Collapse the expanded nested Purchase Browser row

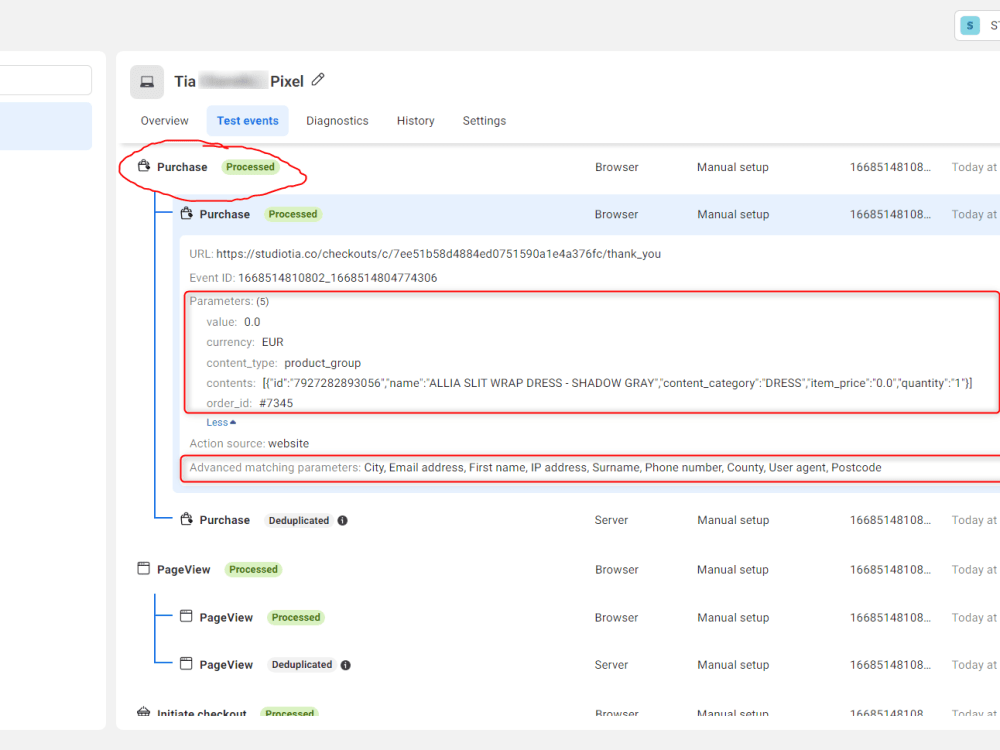(587, 214)
